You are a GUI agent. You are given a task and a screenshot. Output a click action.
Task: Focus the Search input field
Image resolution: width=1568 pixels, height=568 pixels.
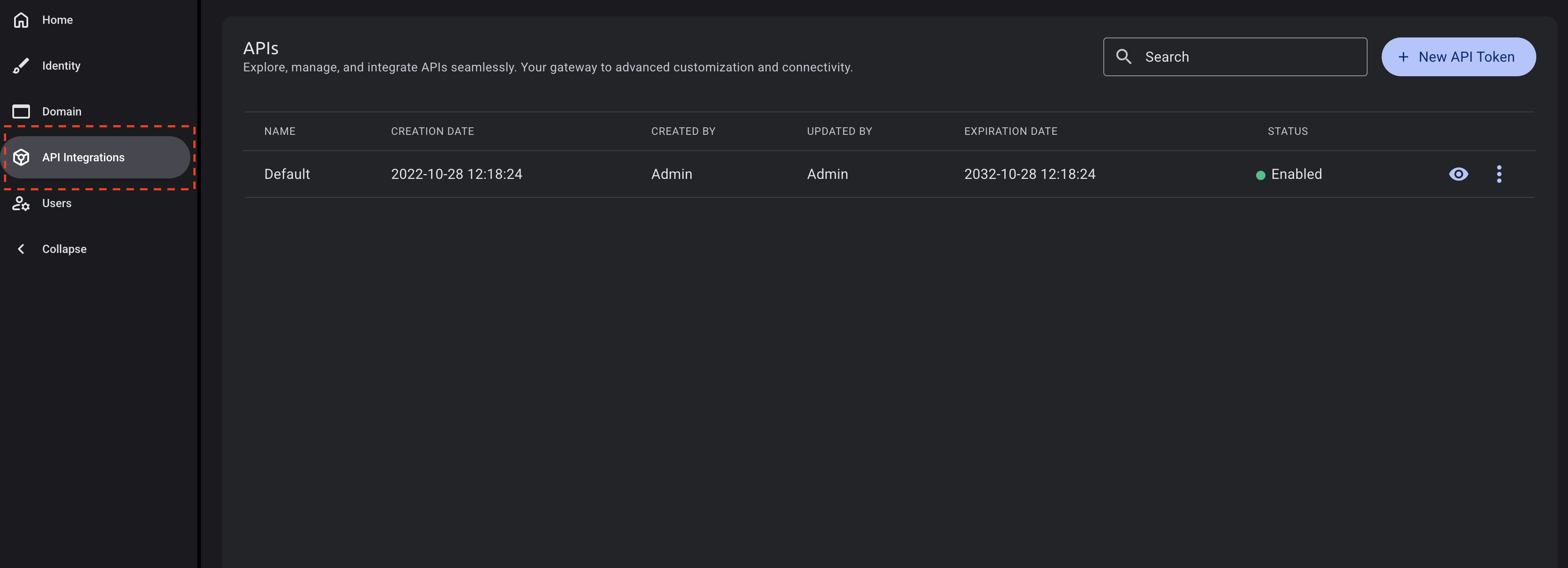pos(1235,56)
